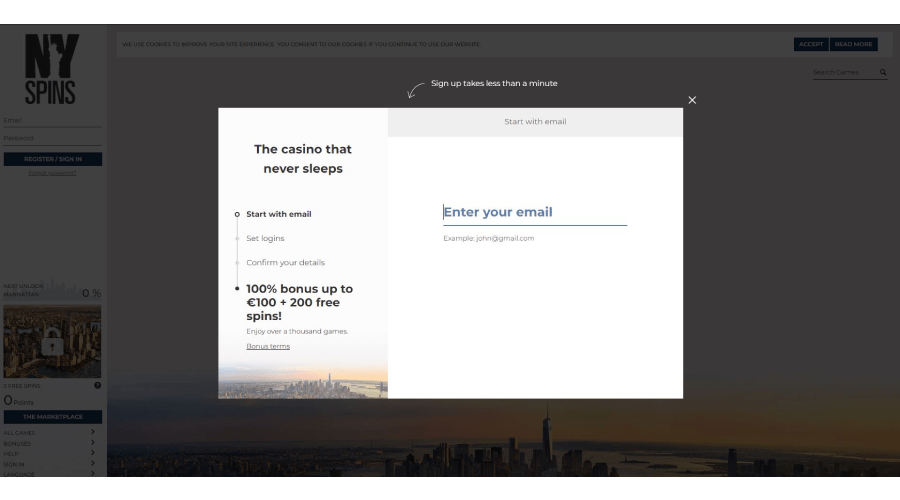Open the free spins help question mark
Image resolution: width=900 pixels, height=500 pixels.
point(98,385)
